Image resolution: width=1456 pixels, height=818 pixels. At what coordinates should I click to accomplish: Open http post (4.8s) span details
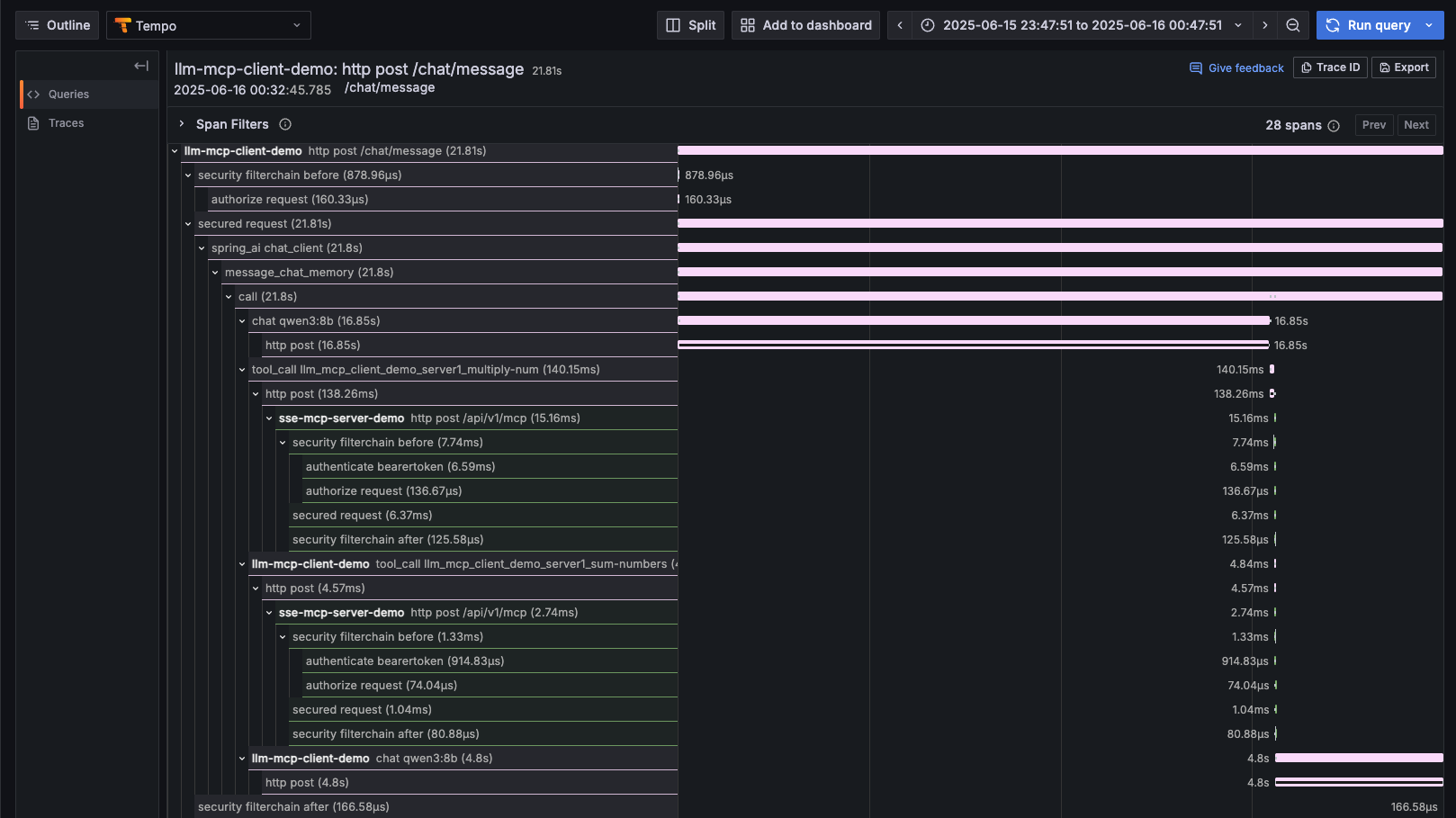coord(470,783)
